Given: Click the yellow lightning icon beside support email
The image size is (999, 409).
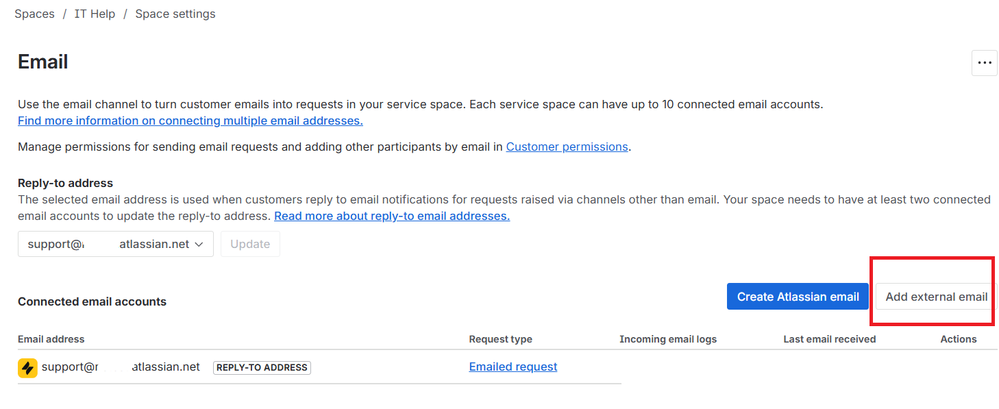Looking at the screenshot, I should coord(27,368).
